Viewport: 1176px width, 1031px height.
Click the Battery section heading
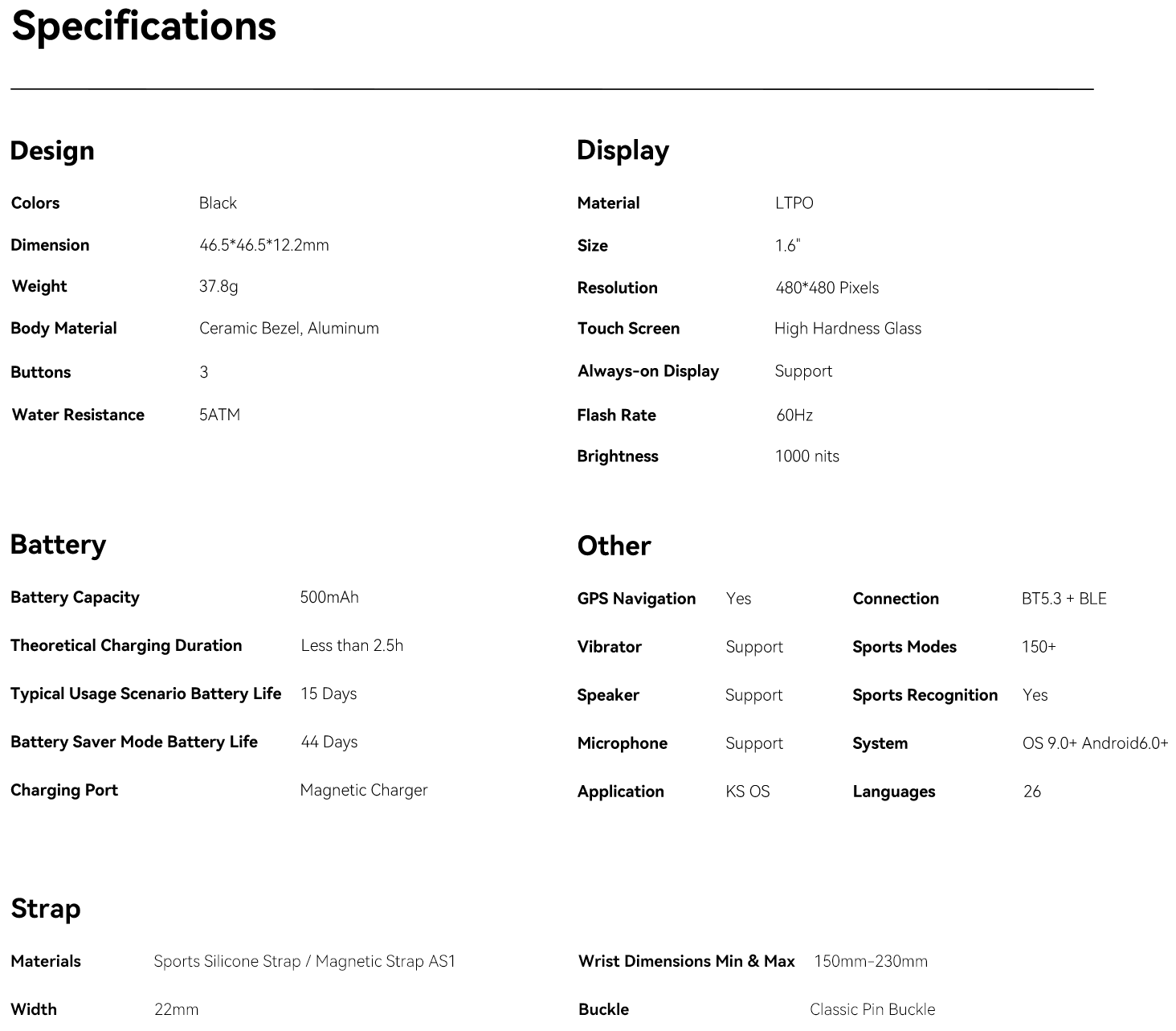click(58, 544)
